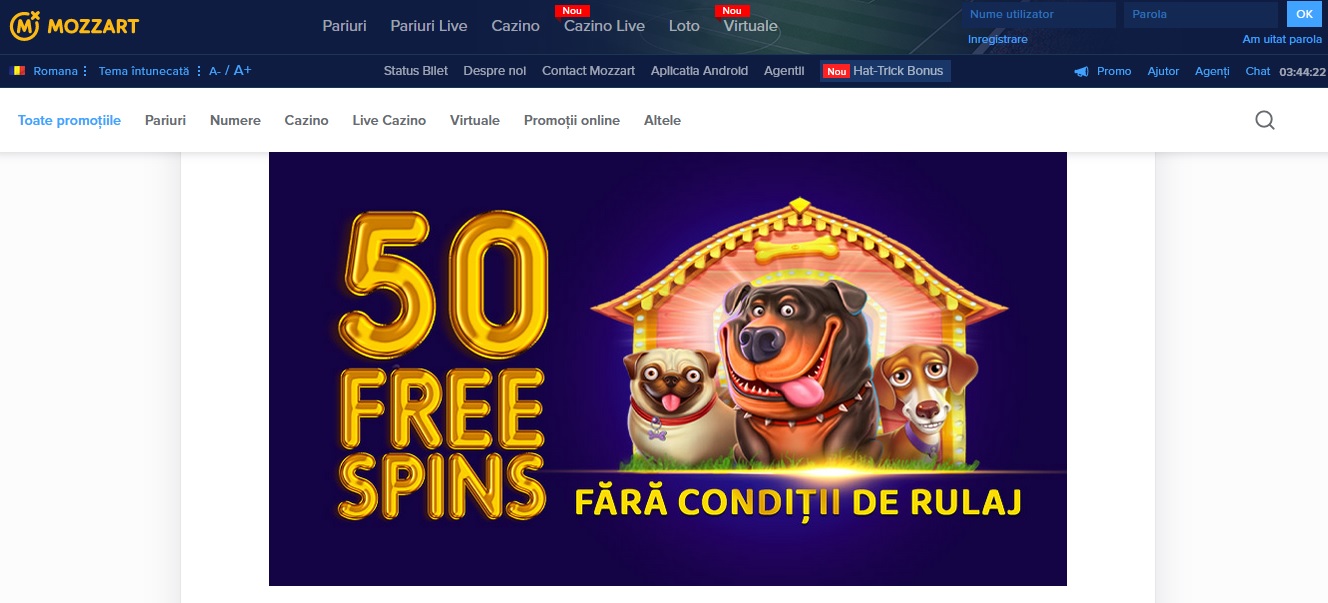This screenshot has width=1328, height=603.
Task: Open the 50 Free Spins promo banner
Action: pos(668,369)
